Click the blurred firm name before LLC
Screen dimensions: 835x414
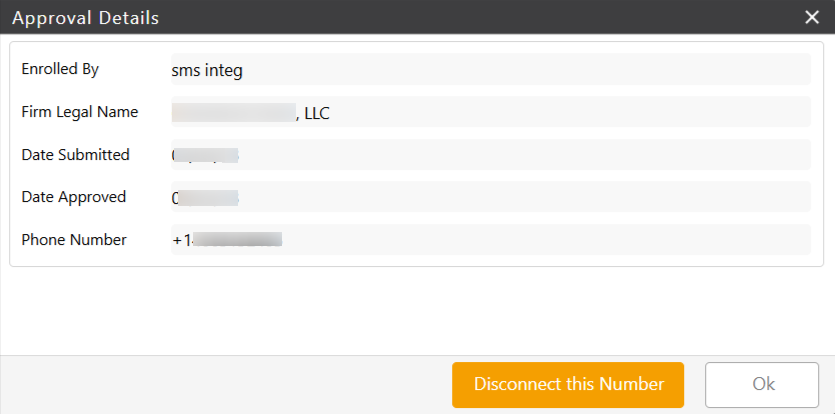coord(233,113)
